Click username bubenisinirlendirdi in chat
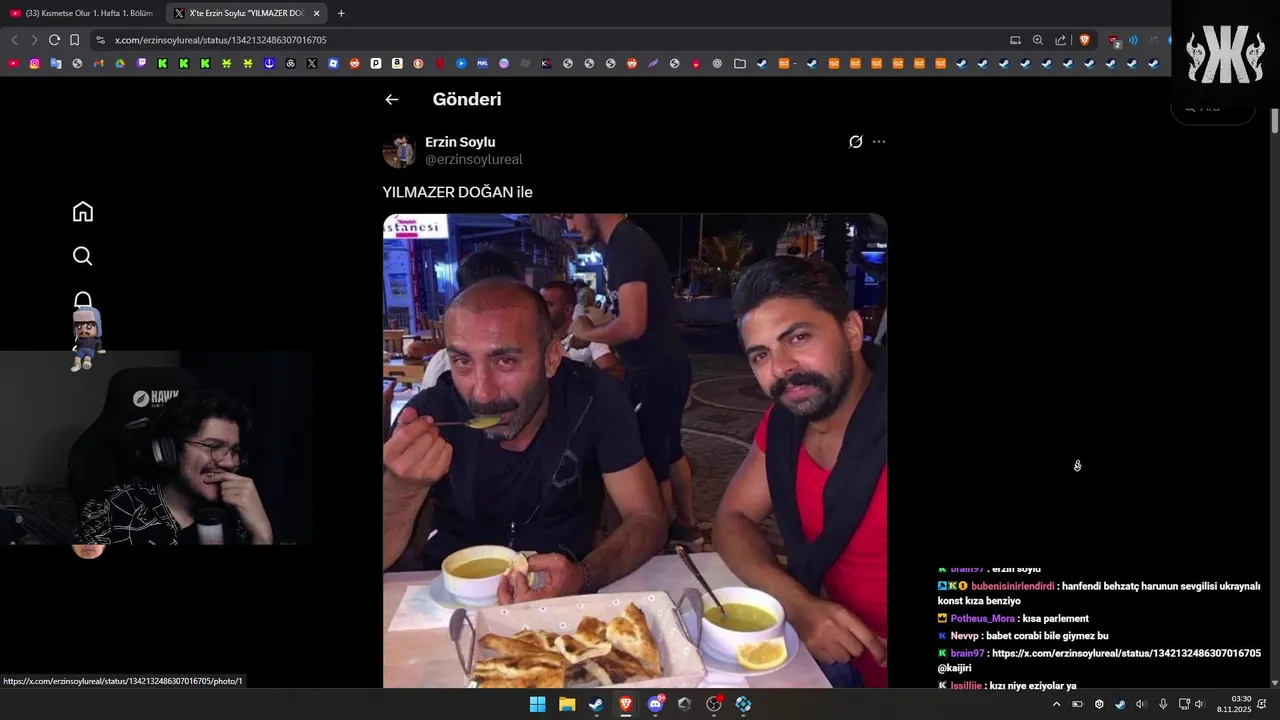 [x=1012, y=586]
